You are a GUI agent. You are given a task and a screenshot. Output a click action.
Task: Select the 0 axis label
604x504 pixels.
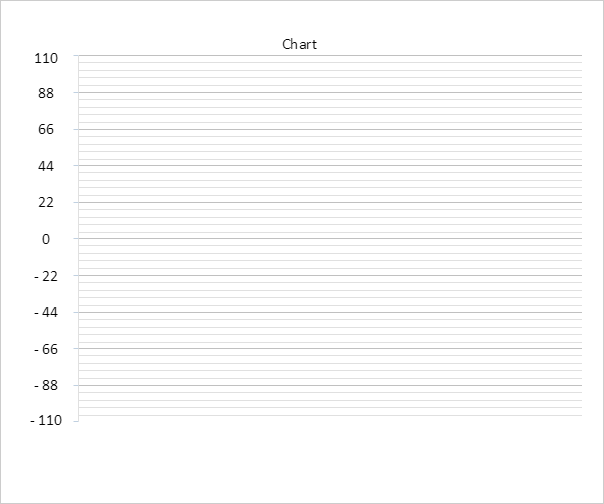point(46,239)
